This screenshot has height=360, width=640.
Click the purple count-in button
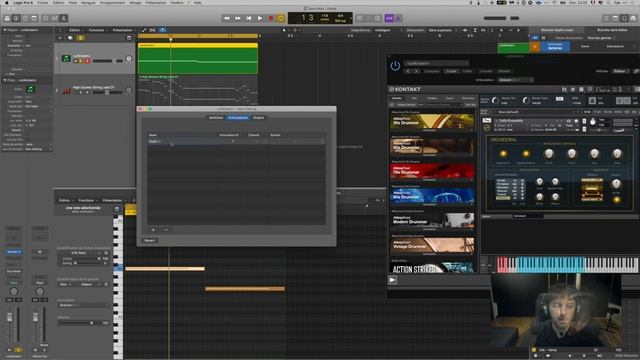[389, 18]
